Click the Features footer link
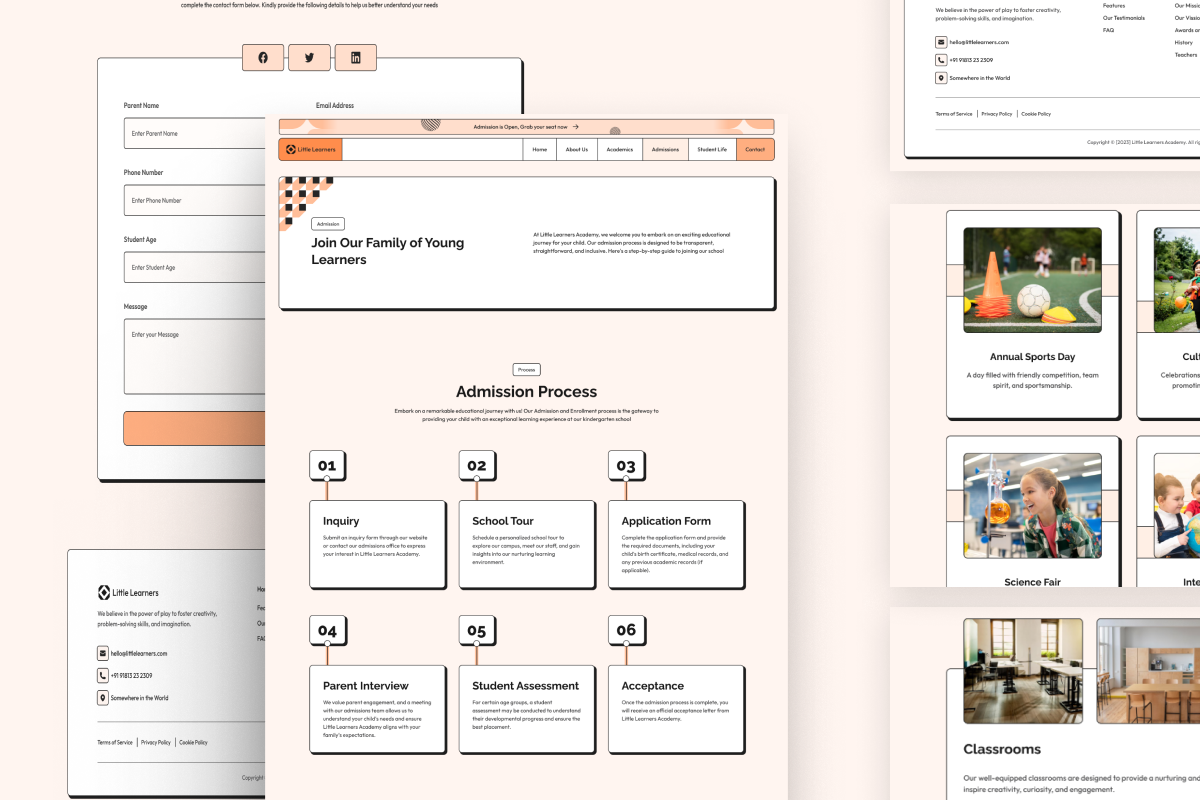1200x800 pixels. pyautogui.click(x=1114, y=6)
